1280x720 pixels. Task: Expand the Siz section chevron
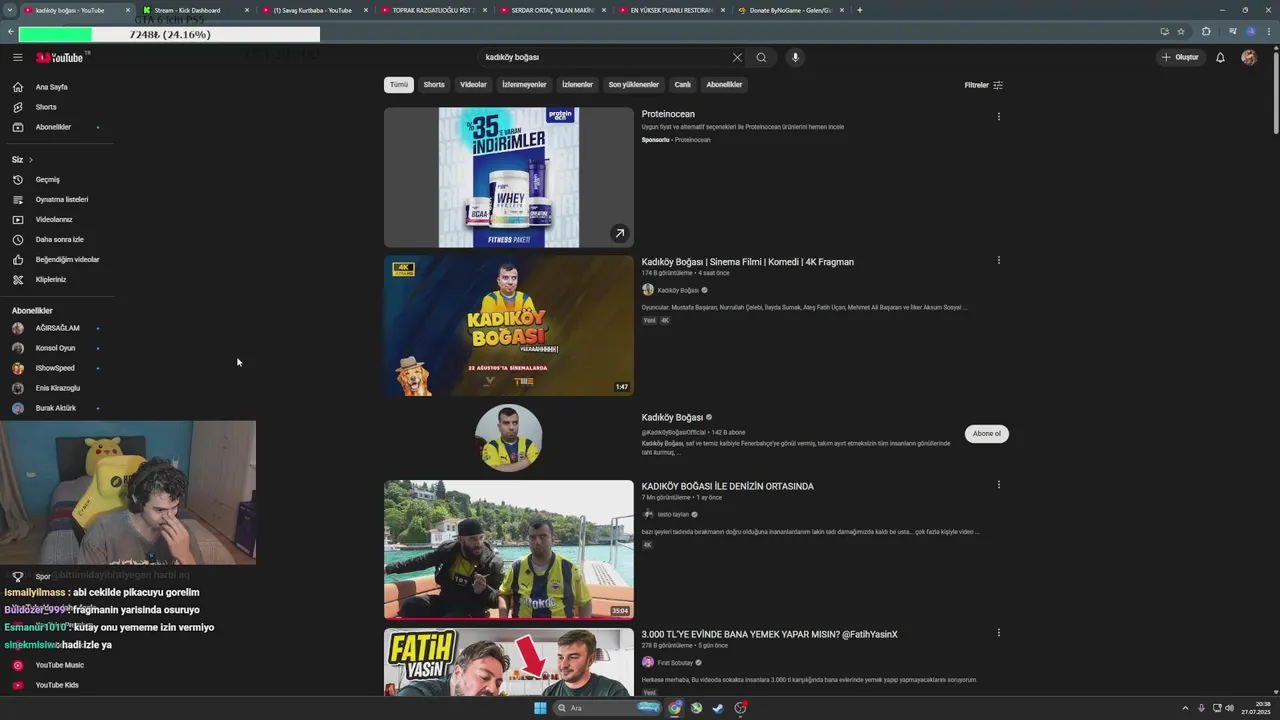click(x=30, y=160)
